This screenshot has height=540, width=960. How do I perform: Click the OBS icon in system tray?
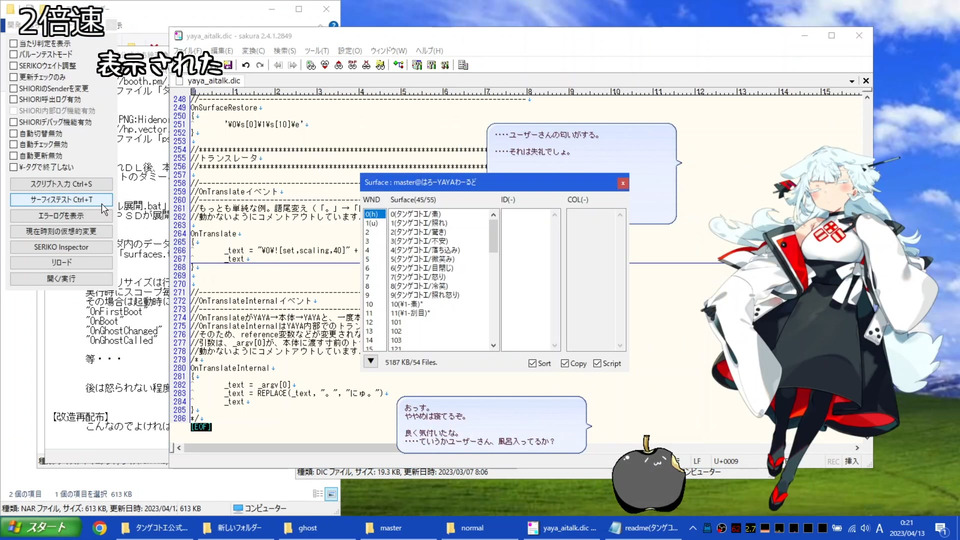tap(722, 528)
